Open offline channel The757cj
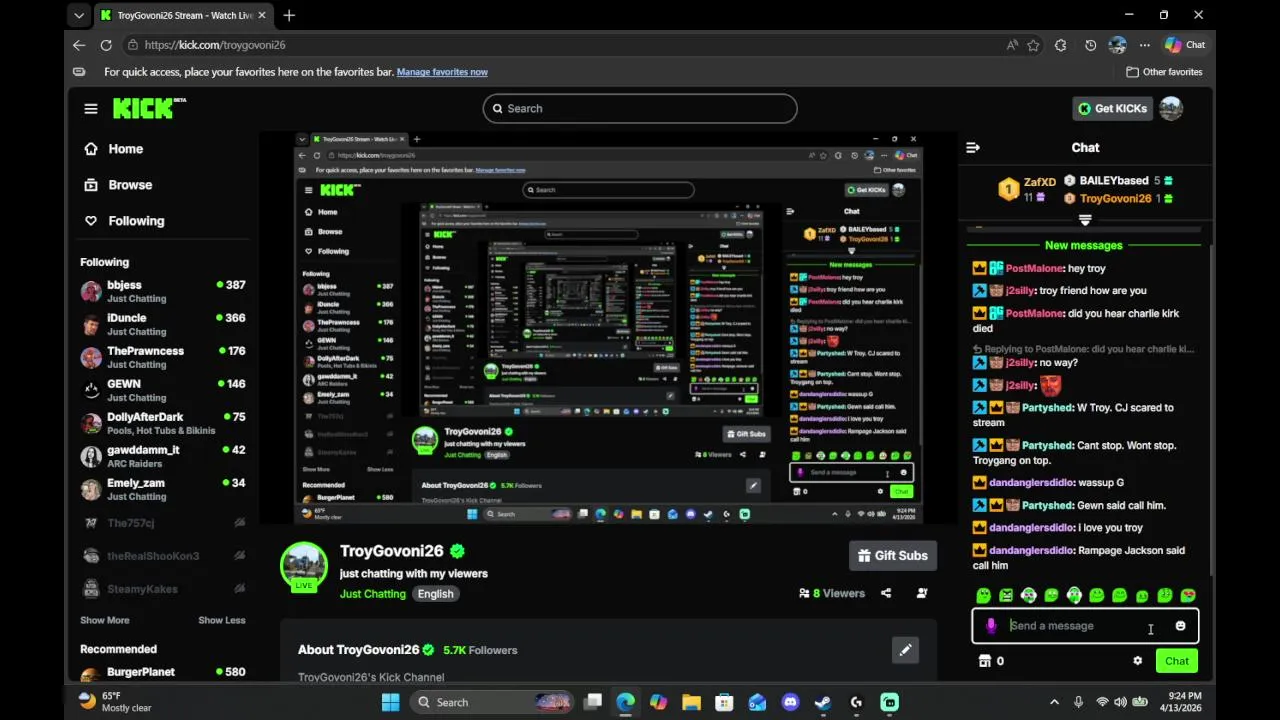Image resolution: width=1280 pixels, height=720 pixels. click(164, 523)
